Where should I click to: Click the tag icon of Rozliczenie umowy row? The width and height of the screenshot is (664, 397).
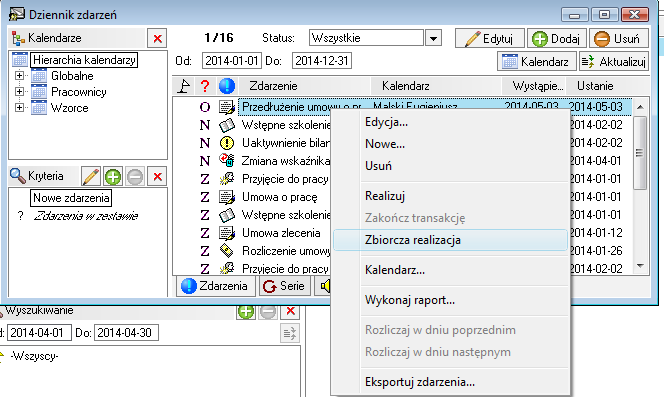pyautogui.click(x=227, y=251)
